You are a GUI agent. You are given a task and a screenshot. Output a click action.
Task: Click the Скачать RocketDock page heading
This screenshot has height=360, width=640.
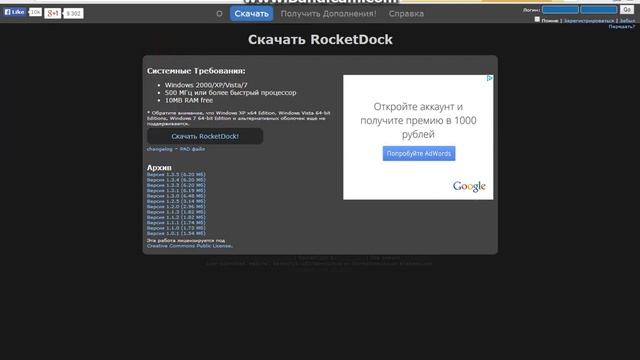[320, 40]
